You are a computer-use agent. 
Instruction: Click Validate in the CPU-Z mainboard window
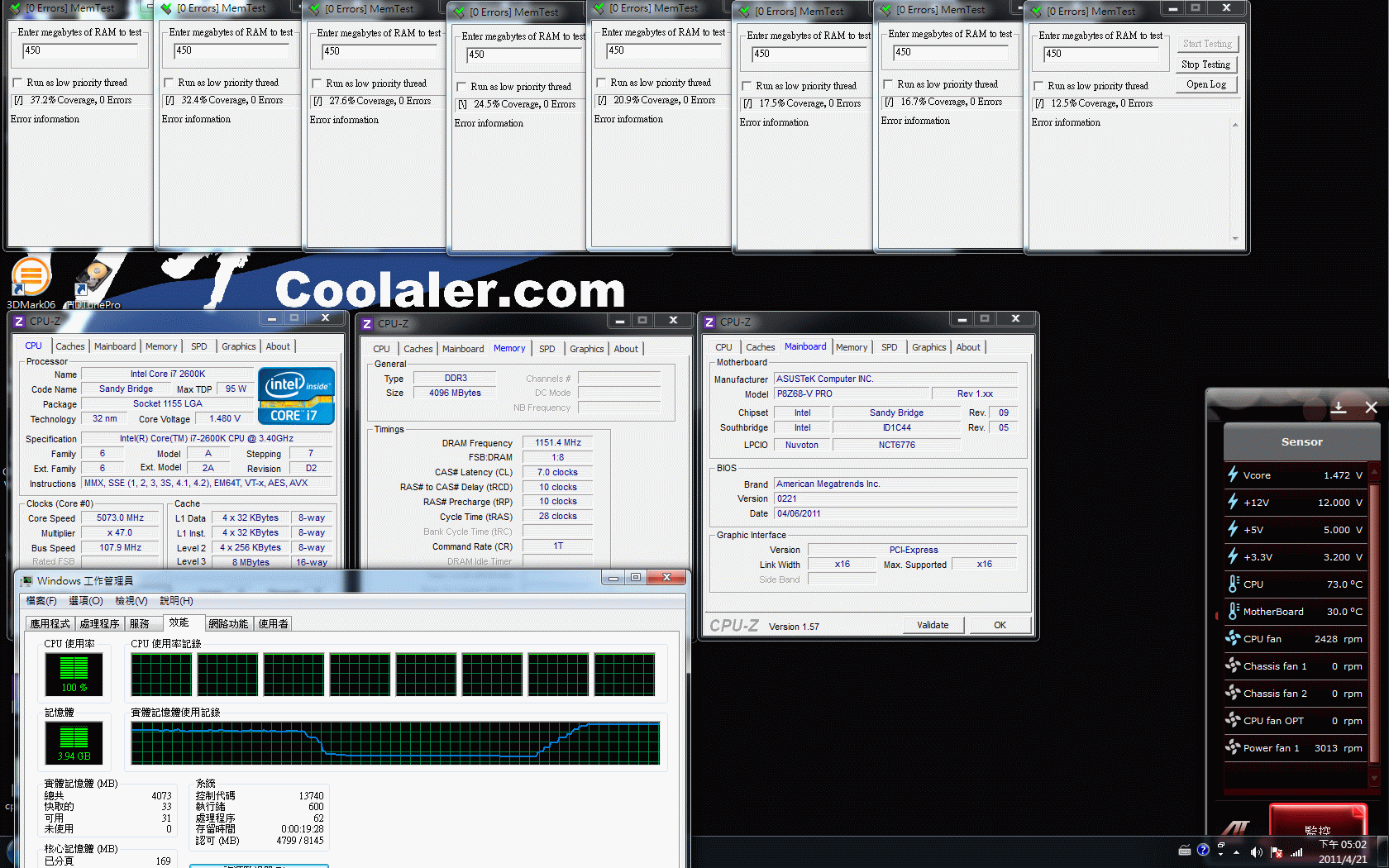[933, 625]
